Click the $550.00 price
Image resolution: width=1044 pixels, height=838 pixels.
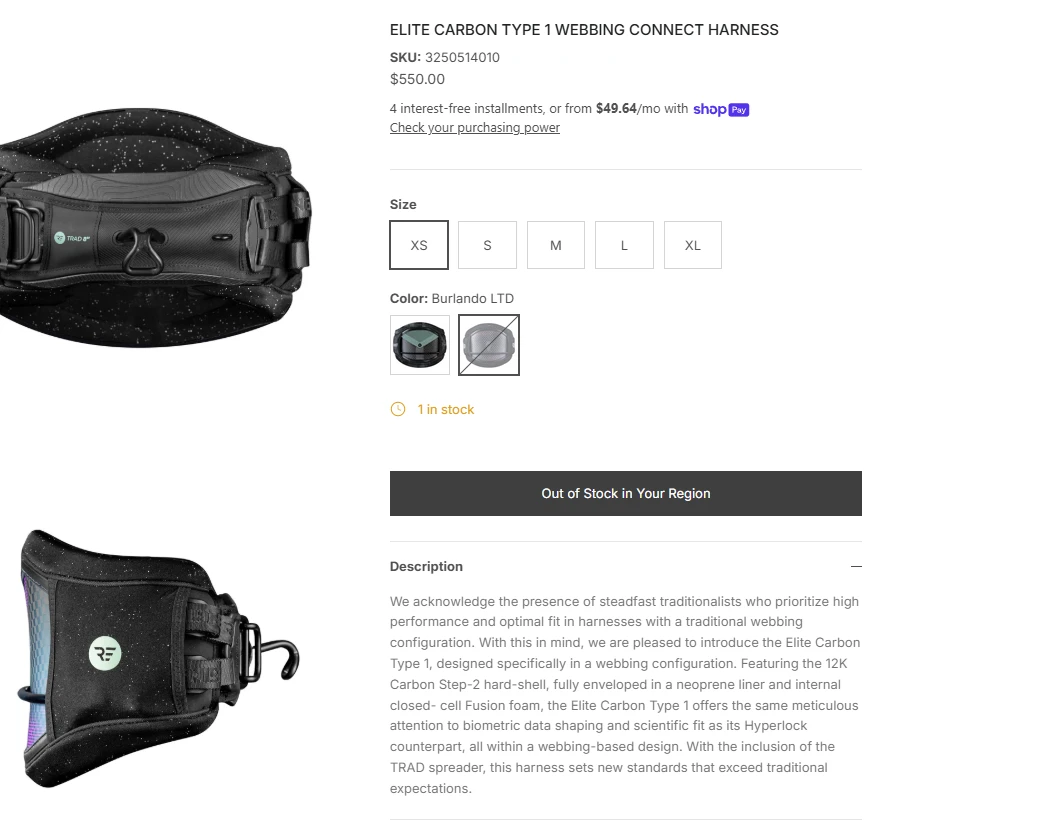click(417, 79)
